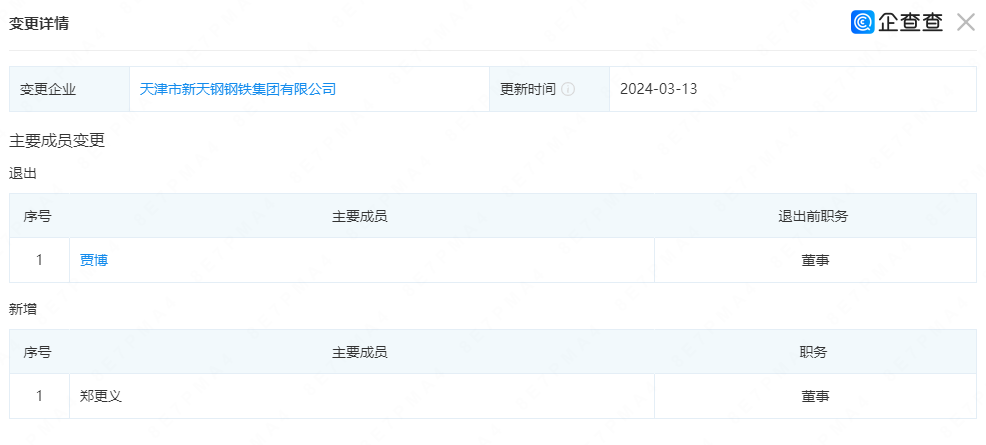Click 序号 header in 退出 table
Viewport: 986px width, 445px height.
pyautogui.click(x=38, y=216)
